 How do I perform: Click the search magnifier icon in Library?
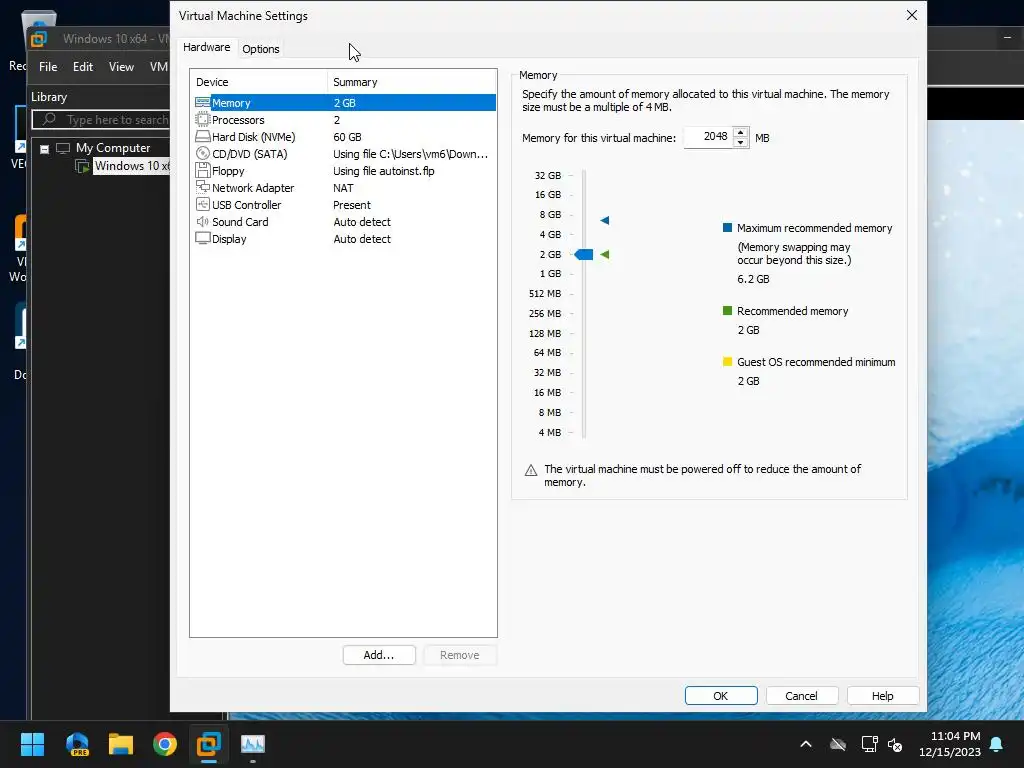tap(49, 120)
